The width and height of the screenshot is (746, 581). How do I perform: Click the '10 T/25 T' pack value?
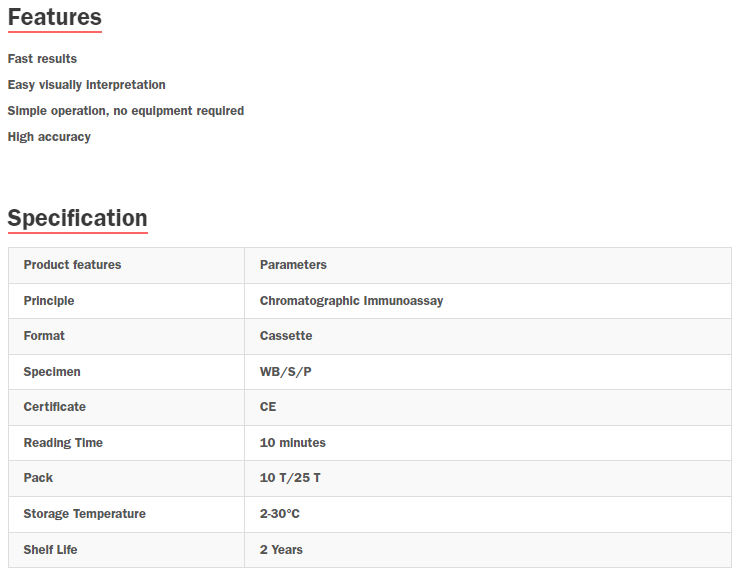(290, 478)
